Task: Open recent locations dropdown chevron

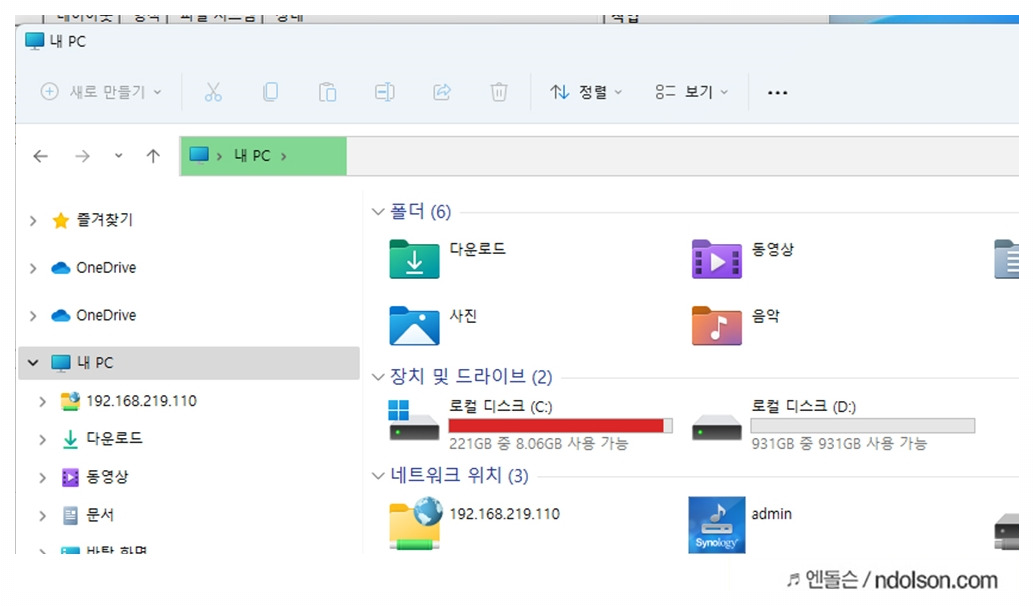Action: click(x=119, y=156)
